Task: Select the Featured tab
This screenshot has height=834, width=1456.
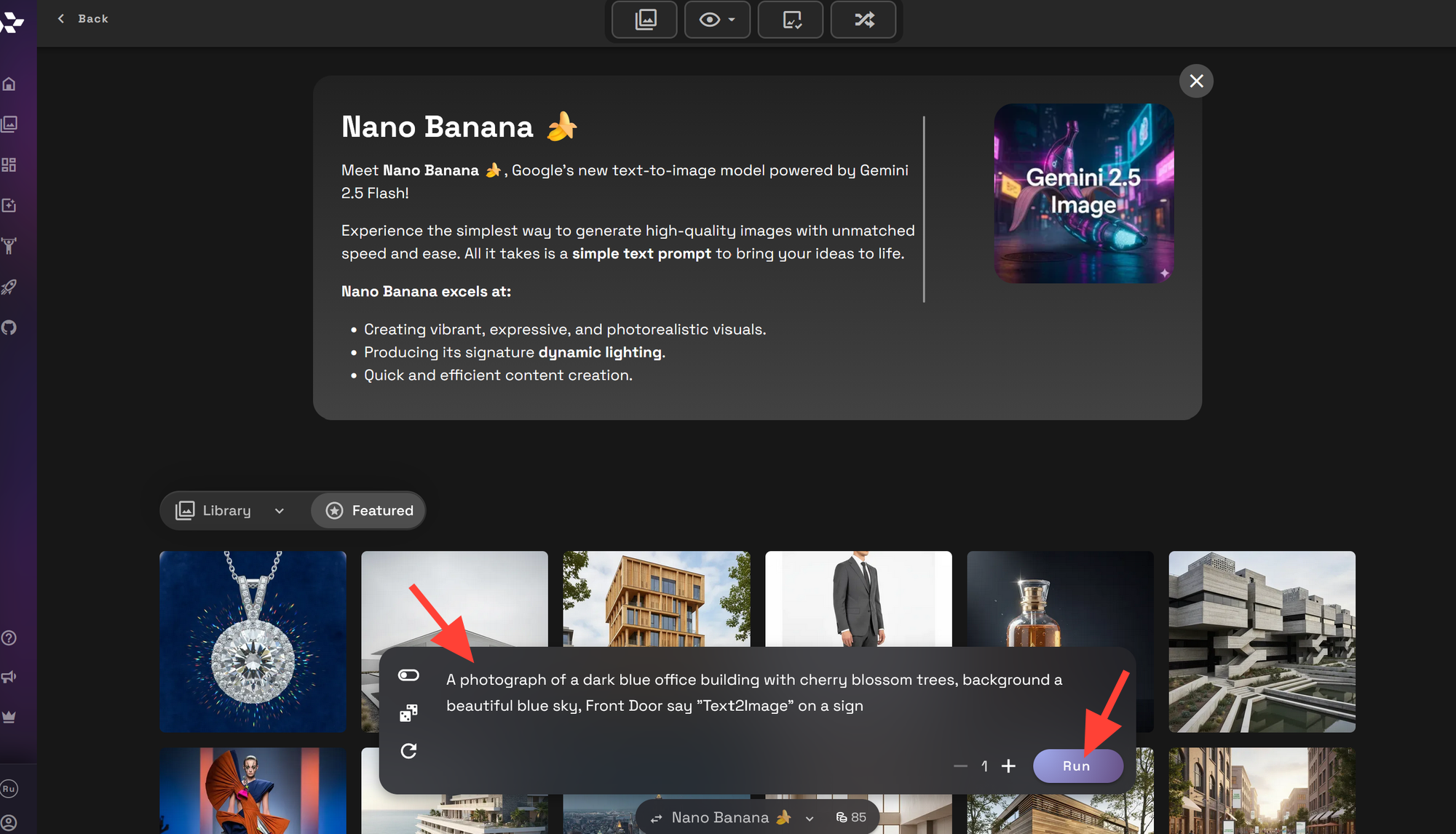Action: 369,510
